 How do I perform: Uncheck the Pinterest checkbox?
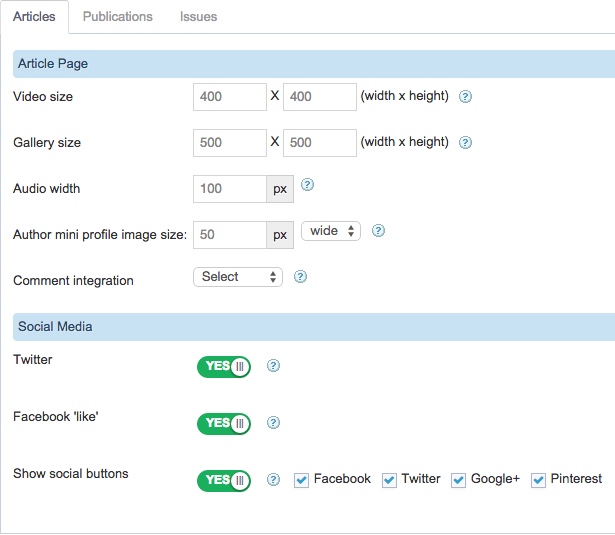click(x=538, y=480)
